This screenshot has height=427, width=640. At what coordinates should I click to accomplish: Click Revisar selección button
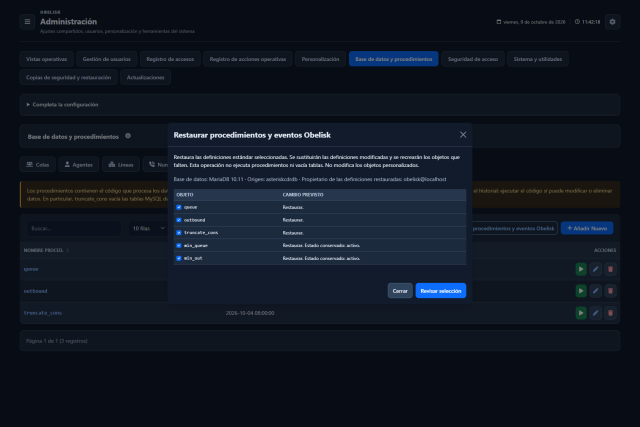(x=441, y=291)
